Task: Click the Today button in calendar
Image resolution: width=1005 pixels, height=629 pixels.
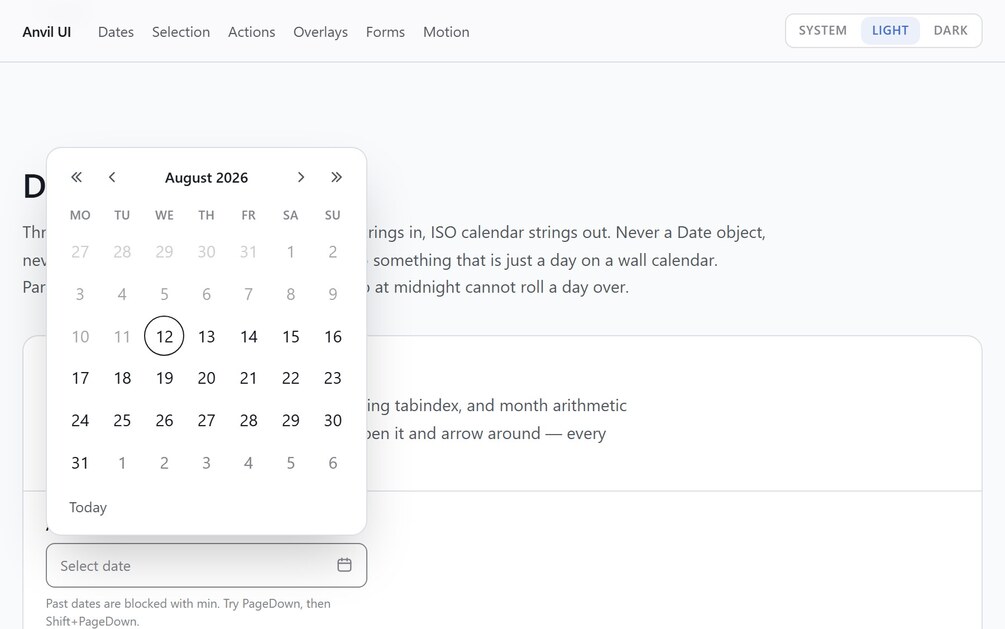Action: pyautogui.click(x=88, y=507)
